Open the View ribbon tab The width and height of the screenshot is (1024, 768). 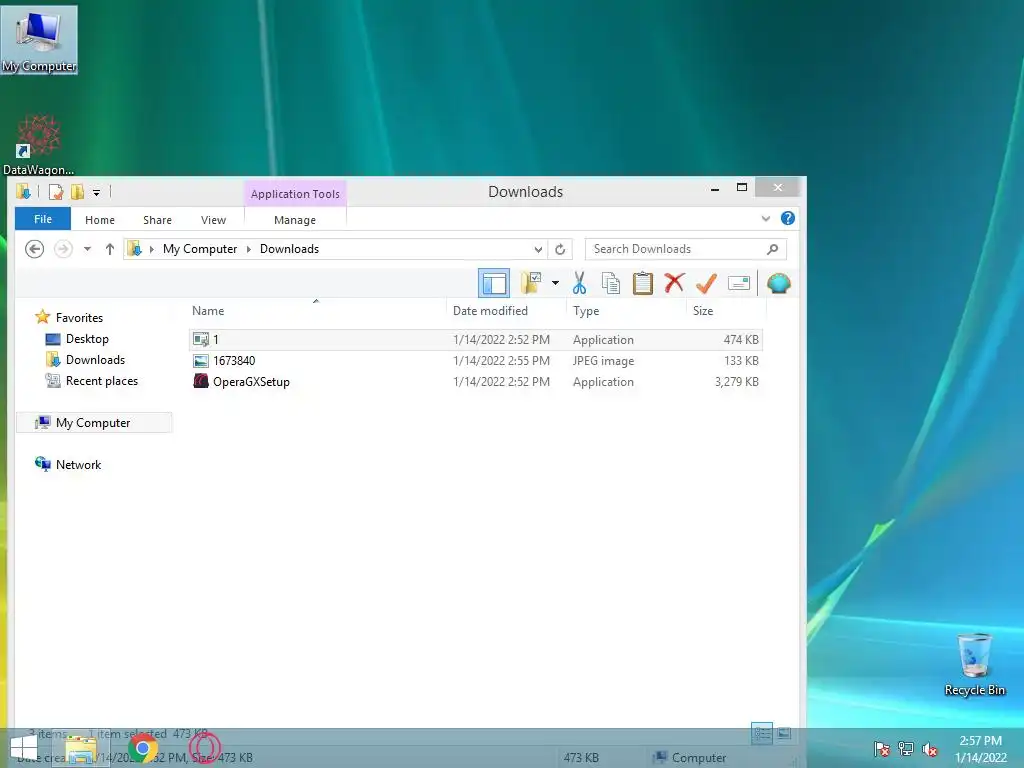coord(214,220)
